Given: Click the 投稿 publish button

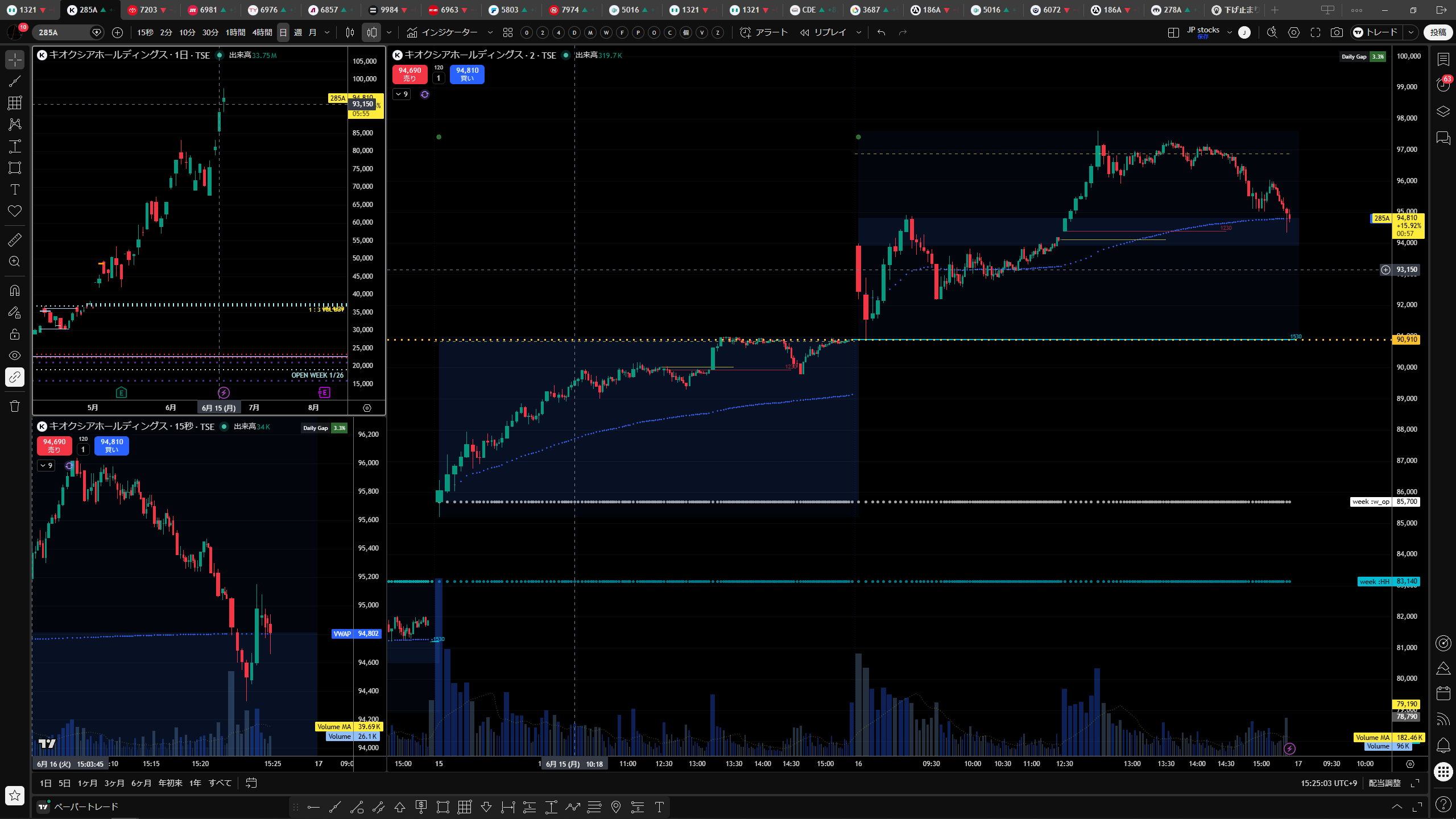Looking at the screenshot, I should coord(1438,32).
